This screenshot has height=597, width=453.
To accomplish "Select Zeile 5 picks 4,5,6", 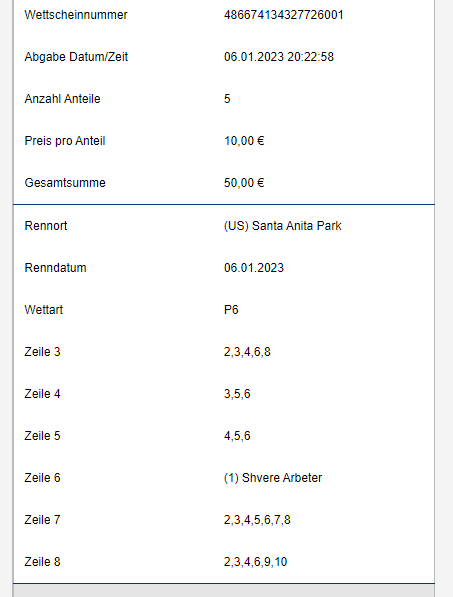I will click(237, 436).
